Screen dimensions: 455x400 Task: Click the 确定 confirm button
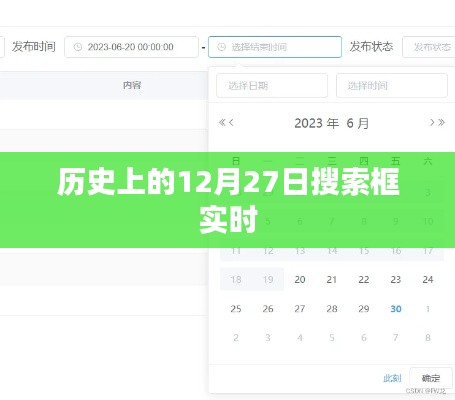431,378
